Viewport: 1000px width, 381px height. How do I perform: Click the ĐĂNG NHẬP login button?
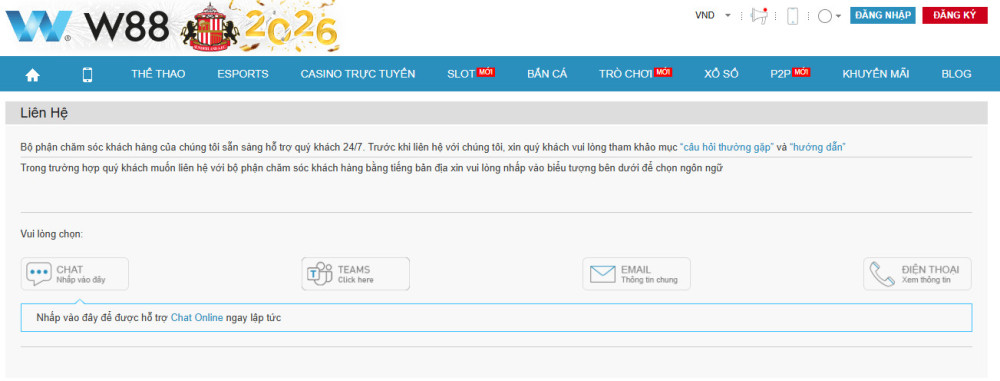pos(883,15)
